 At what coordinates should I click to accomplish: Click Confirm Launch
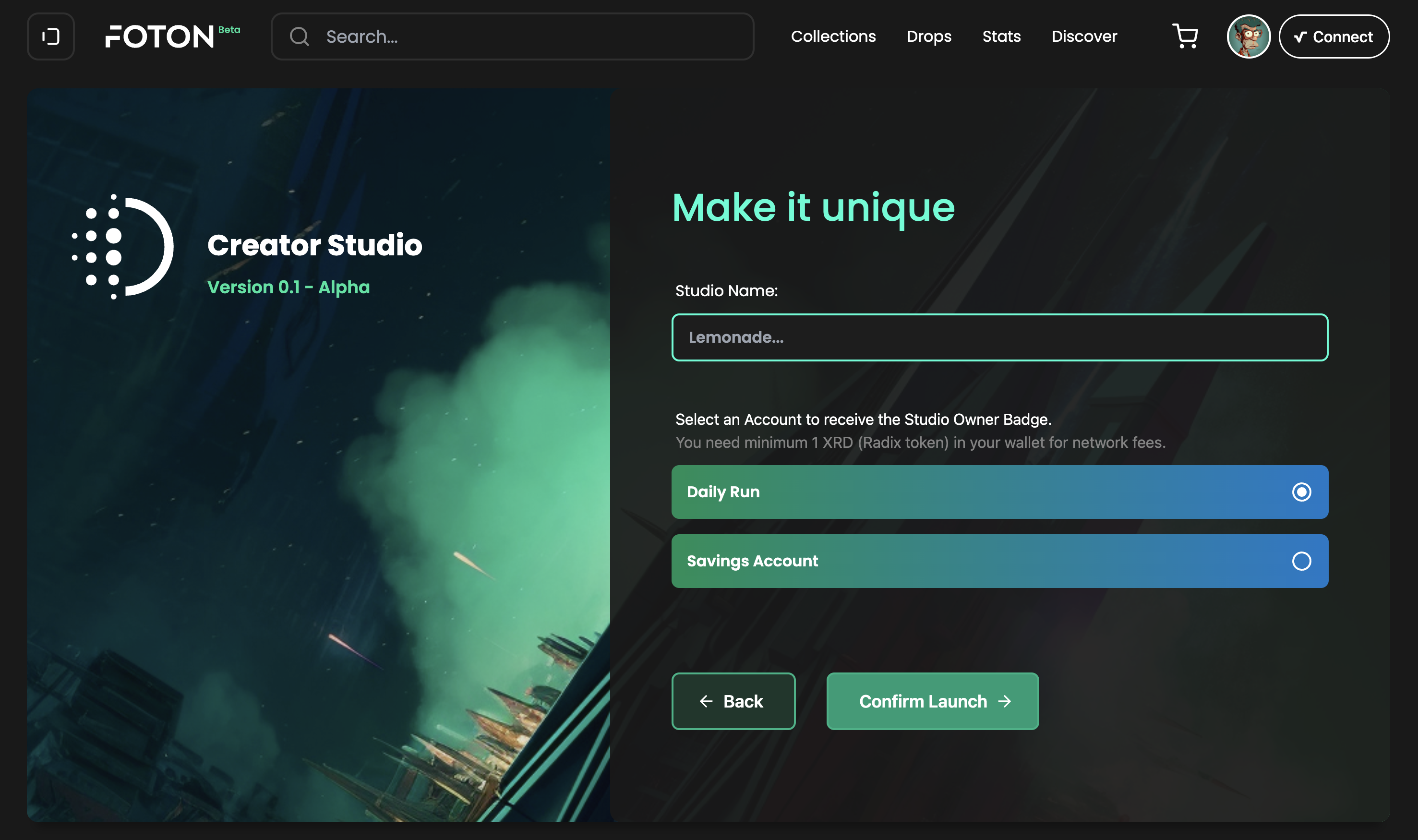tap(932, 701)
